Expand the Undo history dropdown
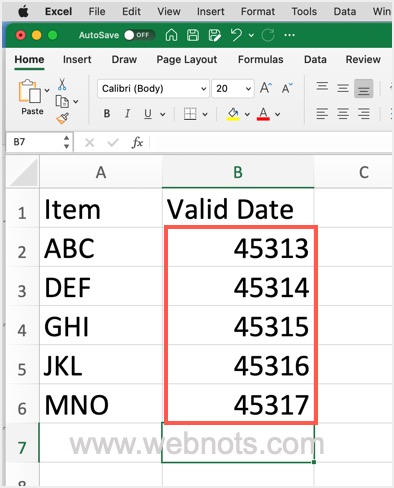The image size is (394, 488). click(251, 35)
